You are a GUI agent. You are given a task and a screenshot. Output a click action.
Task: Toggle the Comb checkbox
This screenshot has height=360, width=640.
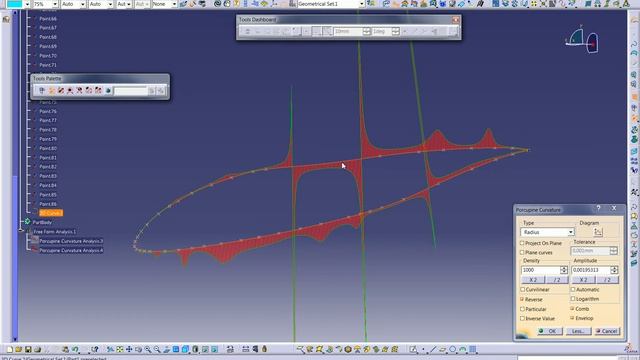(573, 309)
